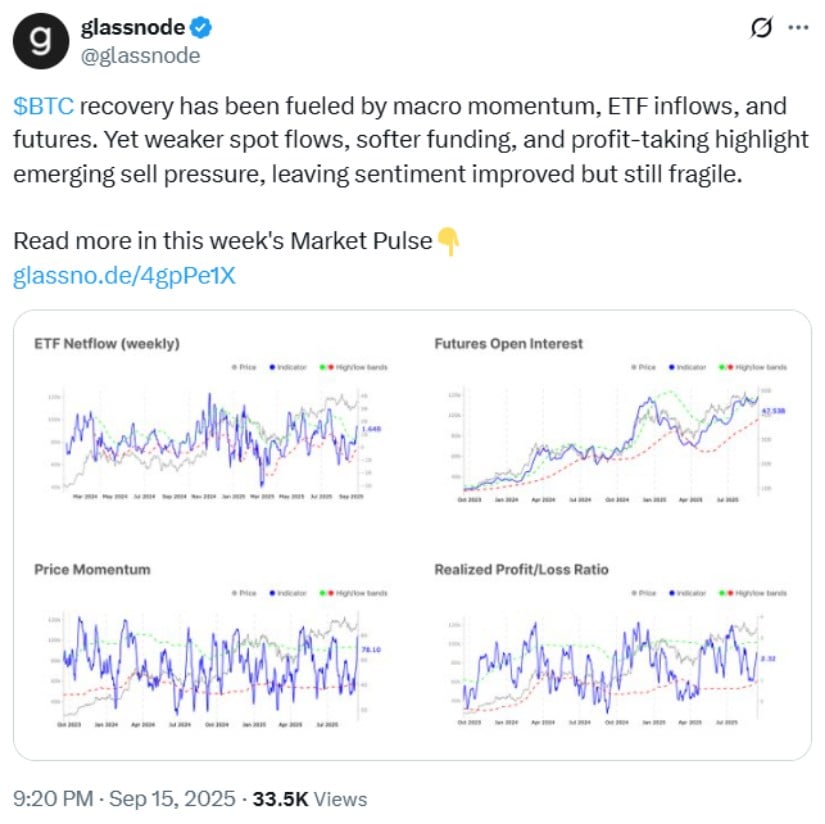This screenshot has width=825, height=824.
Task: Open the three-dot more options menu
Action: pyautogui.click(x=798, y=27)
